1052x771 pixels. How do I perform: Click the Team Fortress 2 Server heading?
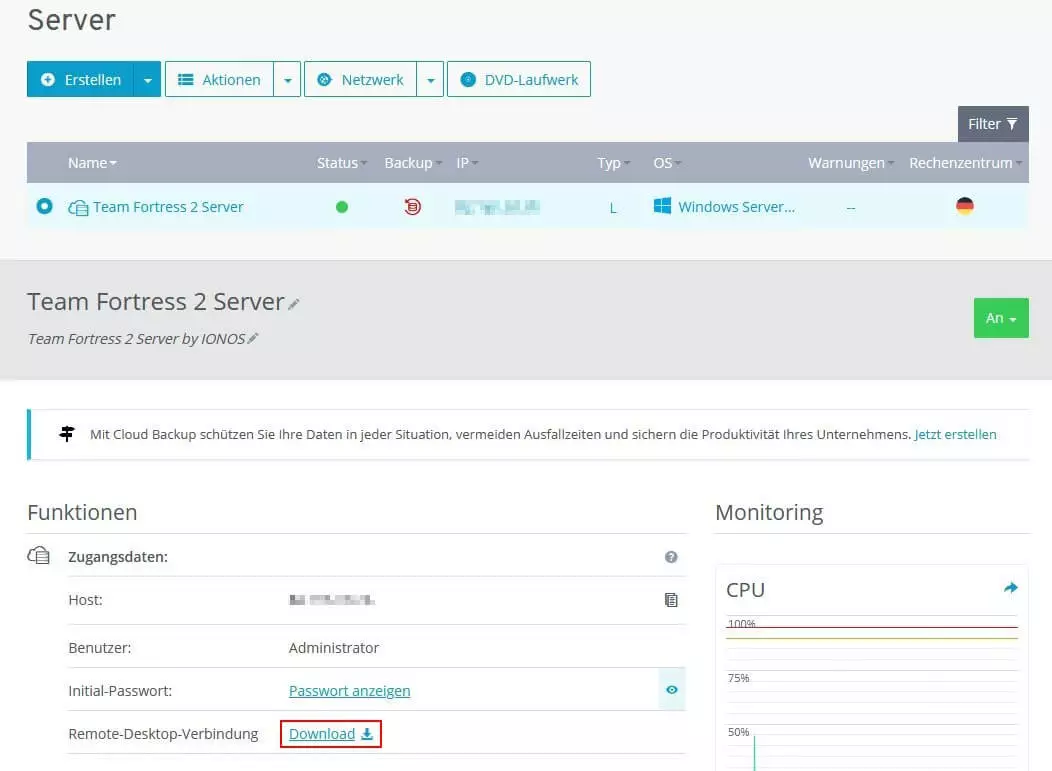coord(156,302)
